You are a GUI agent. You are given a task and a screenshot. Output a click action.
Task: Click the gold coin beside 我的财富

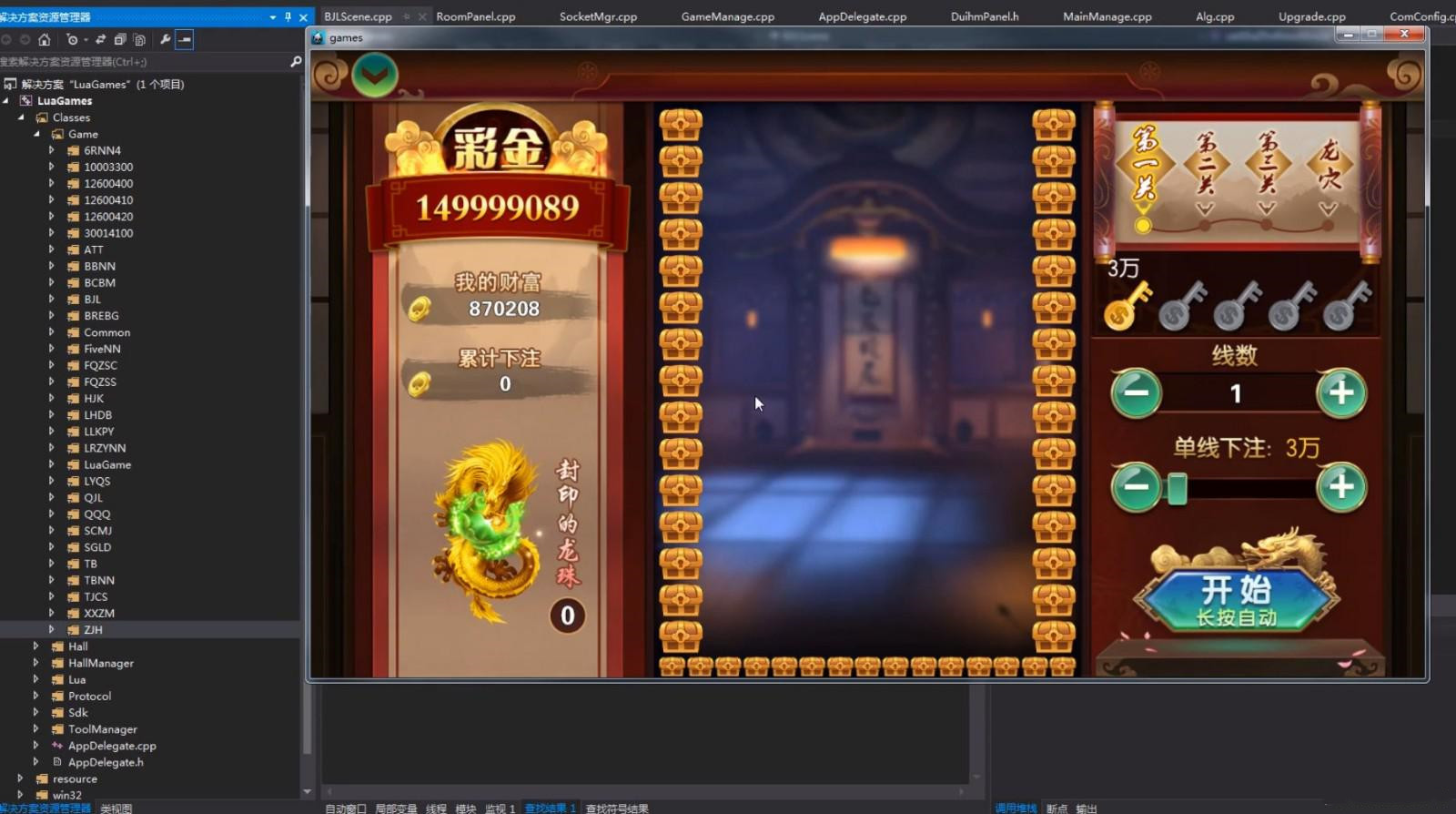click(420, 309)
